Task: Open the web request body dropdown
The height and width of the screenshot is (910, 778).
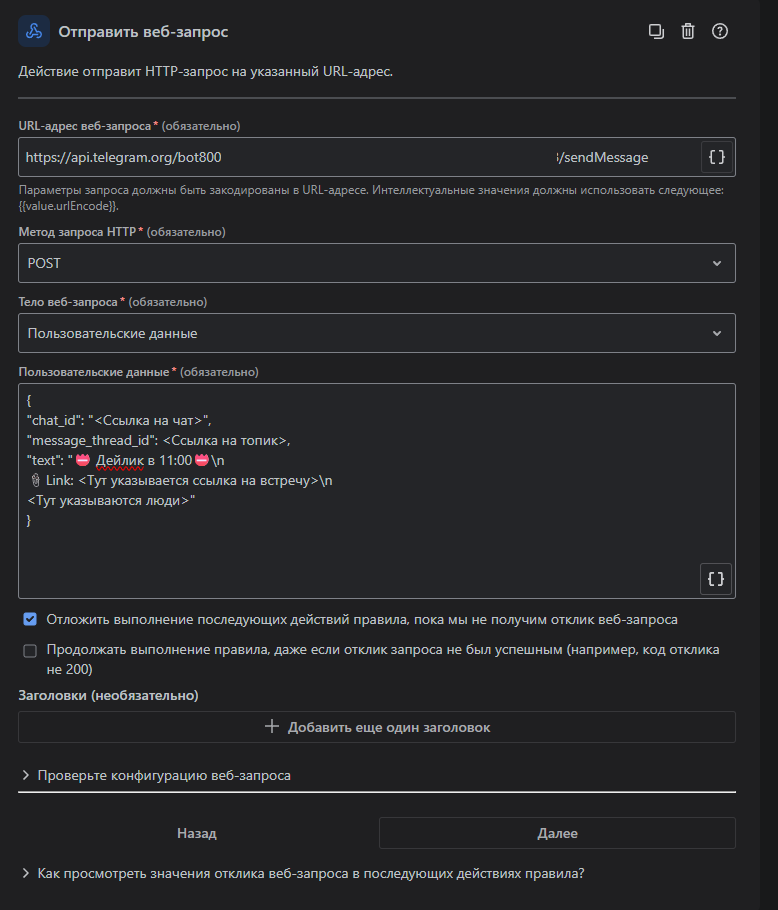Action: click(377, 333)
